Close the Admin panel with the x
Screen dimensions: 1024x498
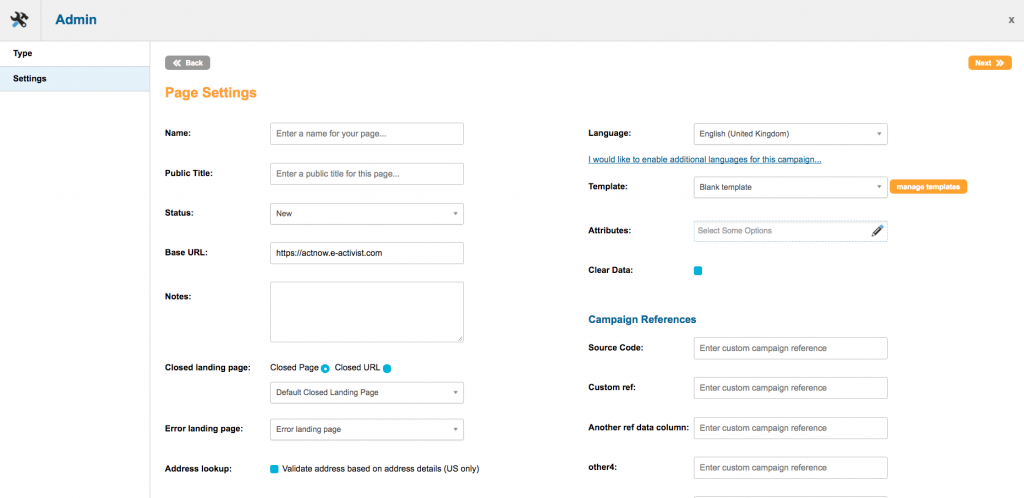(1011, 20)
